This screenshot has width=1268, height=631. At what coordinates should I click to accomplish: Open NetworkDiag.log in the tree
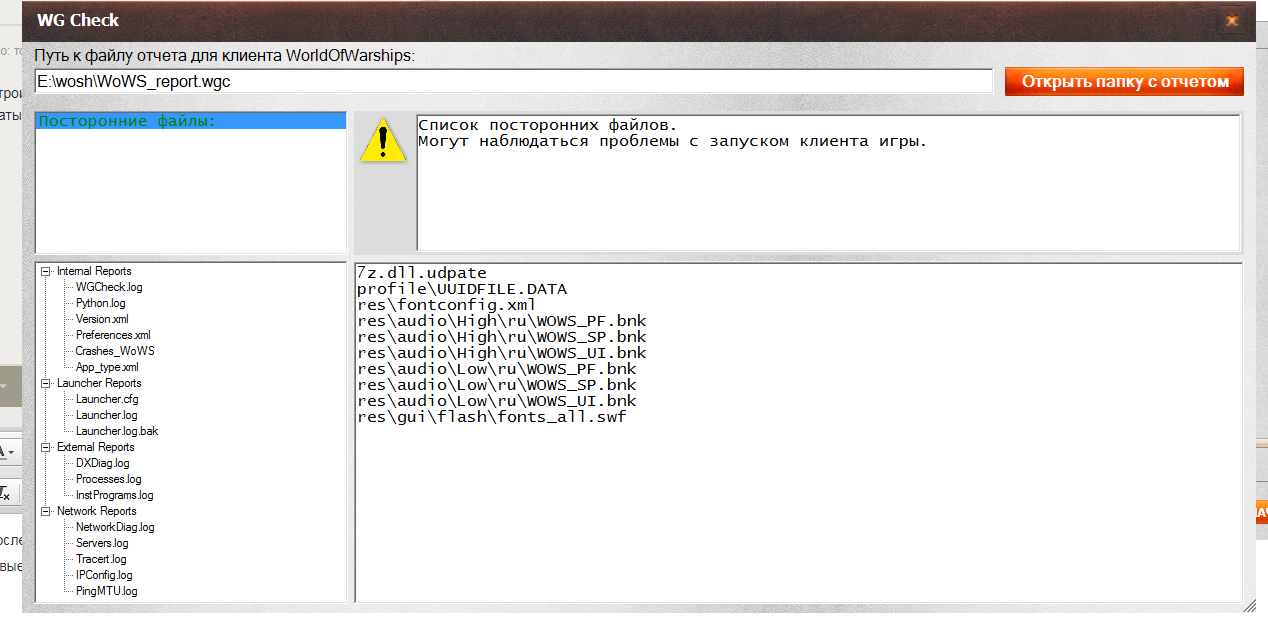pos(115,527)
